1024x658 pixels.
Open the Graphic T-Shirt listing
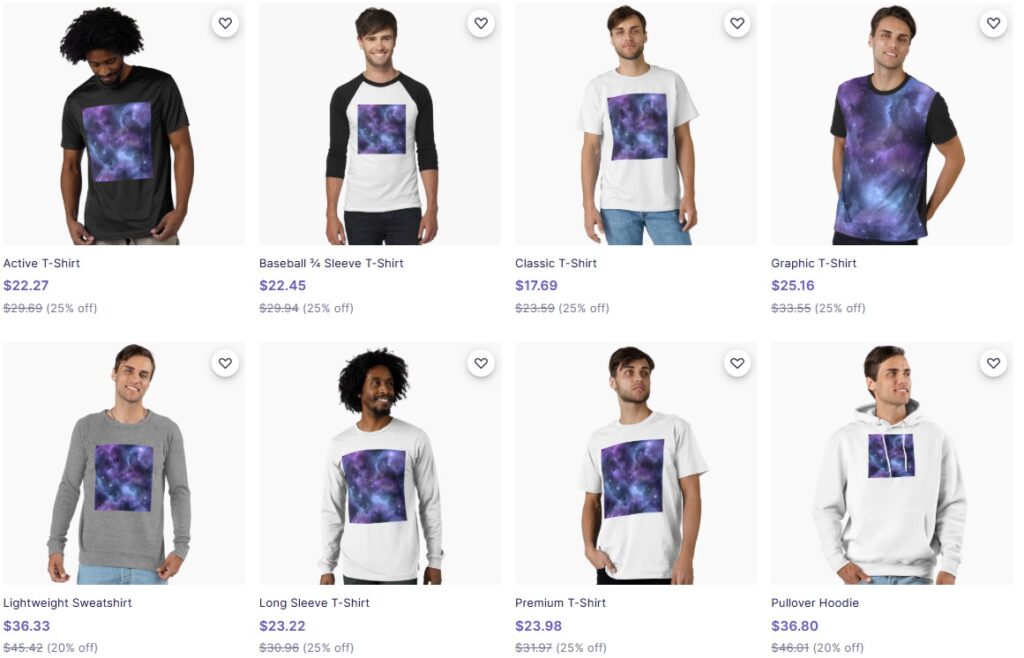coord(813,263)
